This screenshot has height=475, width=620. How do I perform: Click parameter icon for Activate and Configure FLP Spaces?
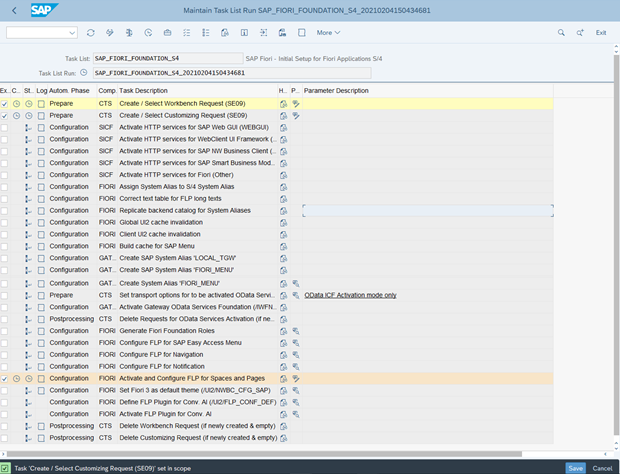(296, 378)
